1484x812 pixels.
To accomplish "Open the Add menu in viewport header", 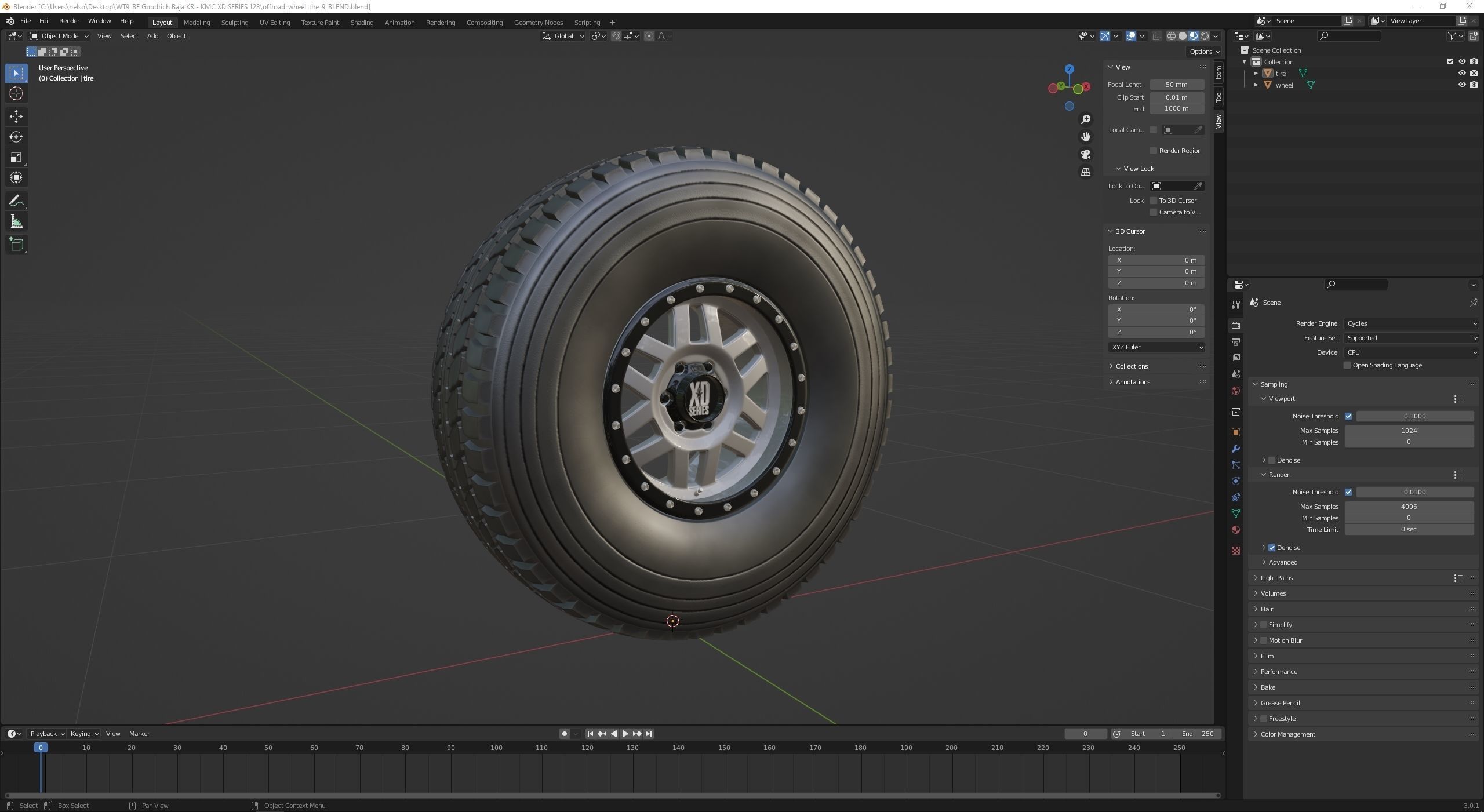I will click(152, 36).
